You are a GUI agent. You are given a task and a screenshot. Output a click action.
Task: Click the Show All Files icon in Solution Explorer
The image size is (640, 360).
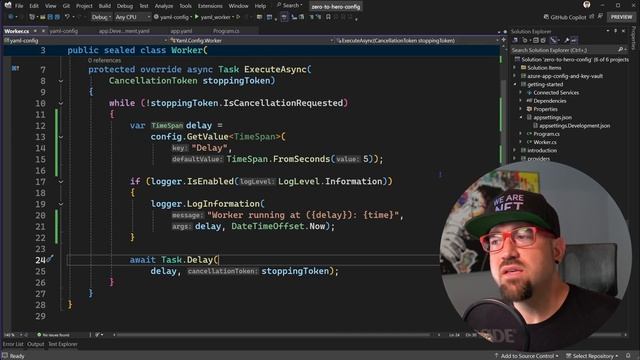(x=543, y=40)
